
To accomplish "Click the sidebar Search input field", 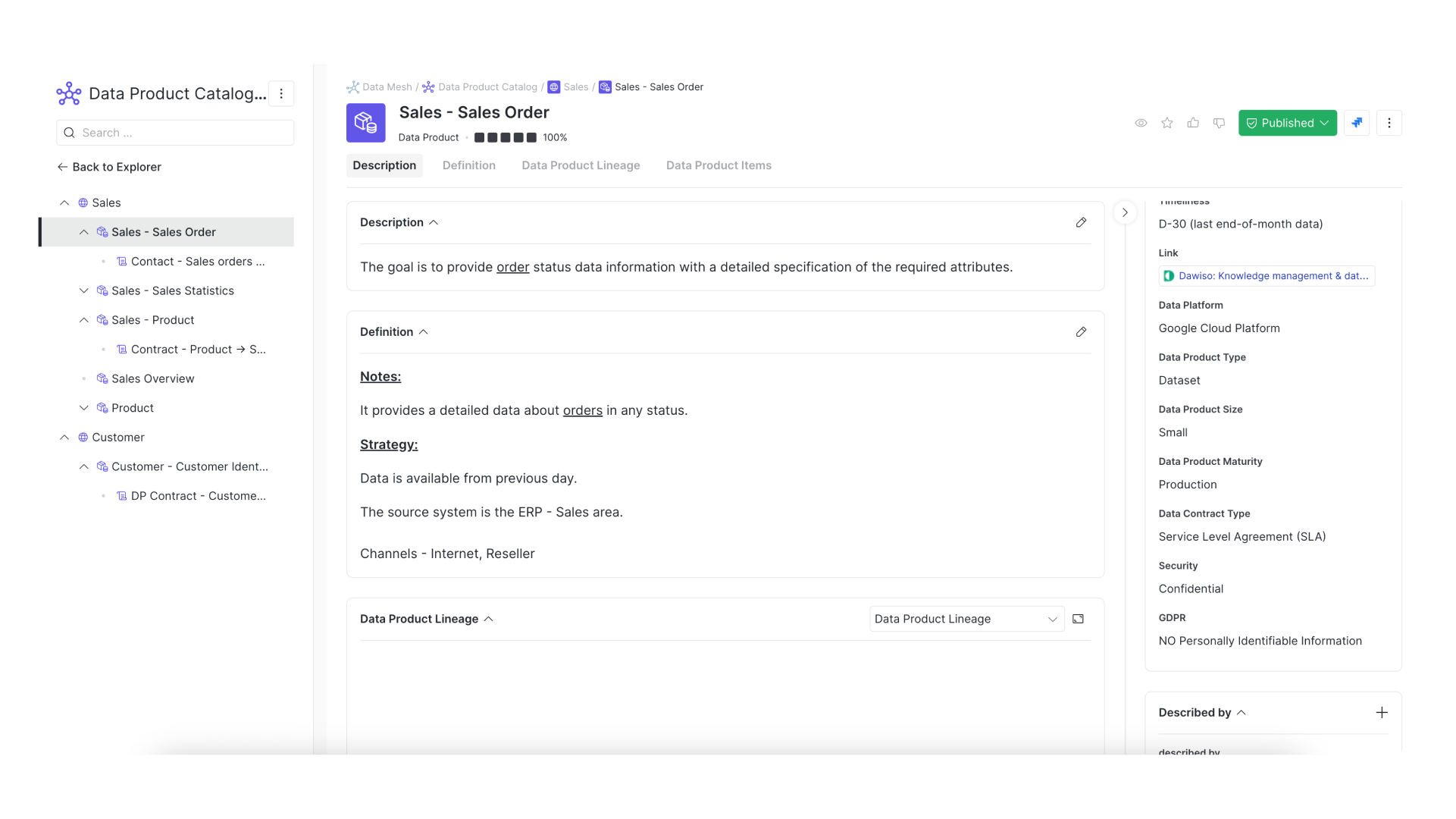I will pyautogui.click(x=175, y=133).
